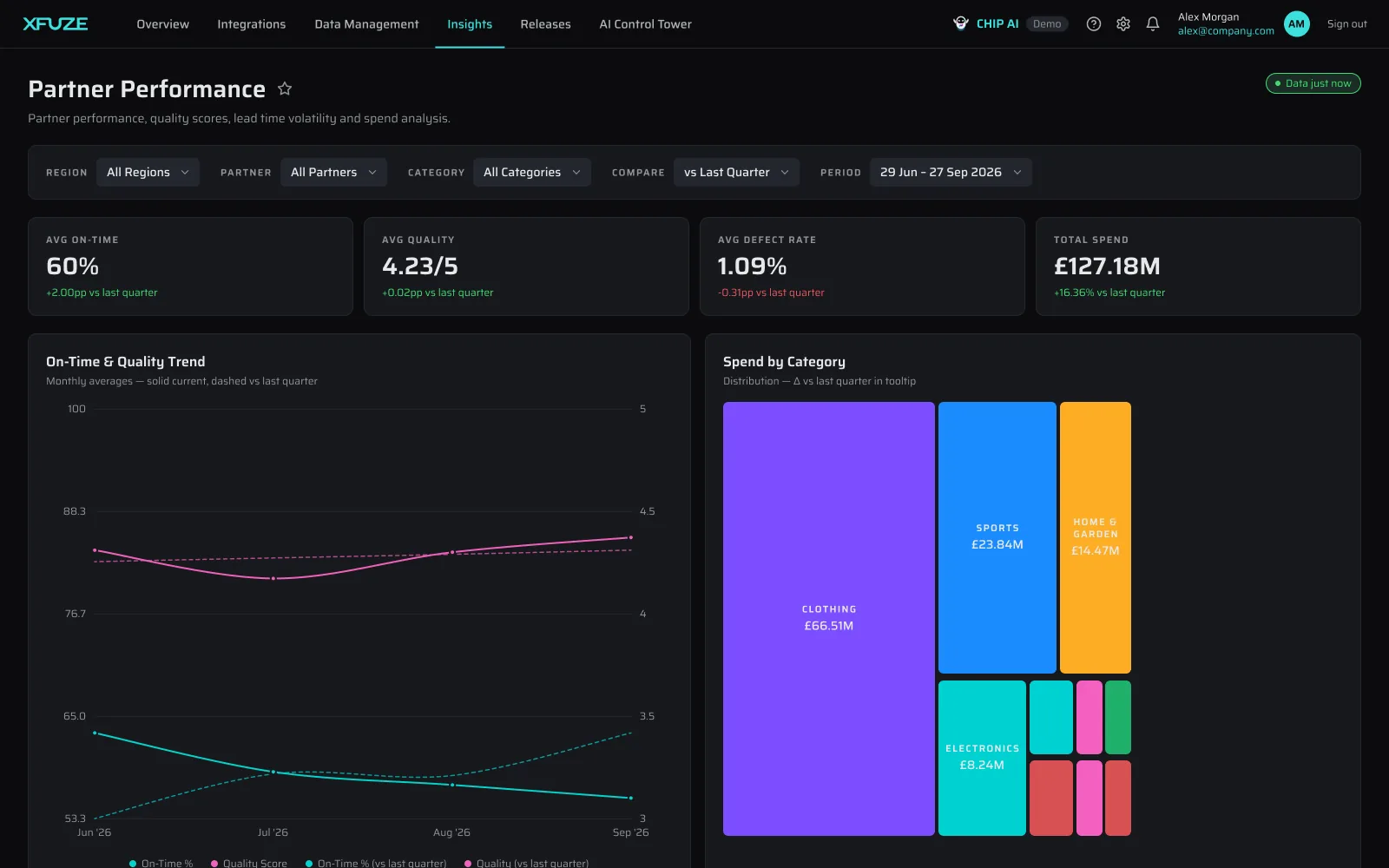The height and width of the screenshot is (868, 1389).
Task: Click the Data just now status pill
Action: pyautogui.click(x=1313, y=83)
